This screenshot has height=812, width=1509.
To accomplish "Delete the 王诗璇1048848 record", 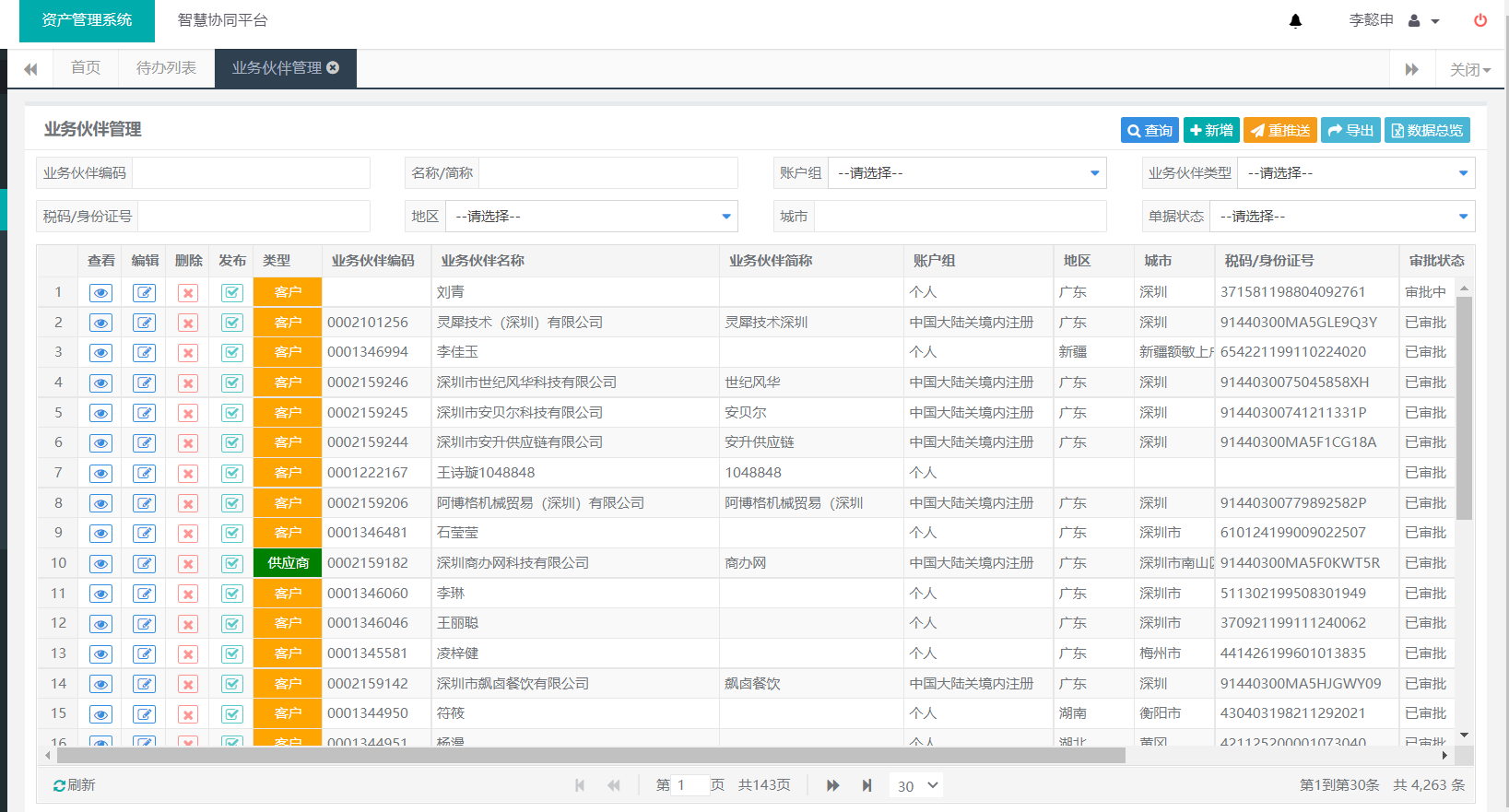I will [188, 473].
